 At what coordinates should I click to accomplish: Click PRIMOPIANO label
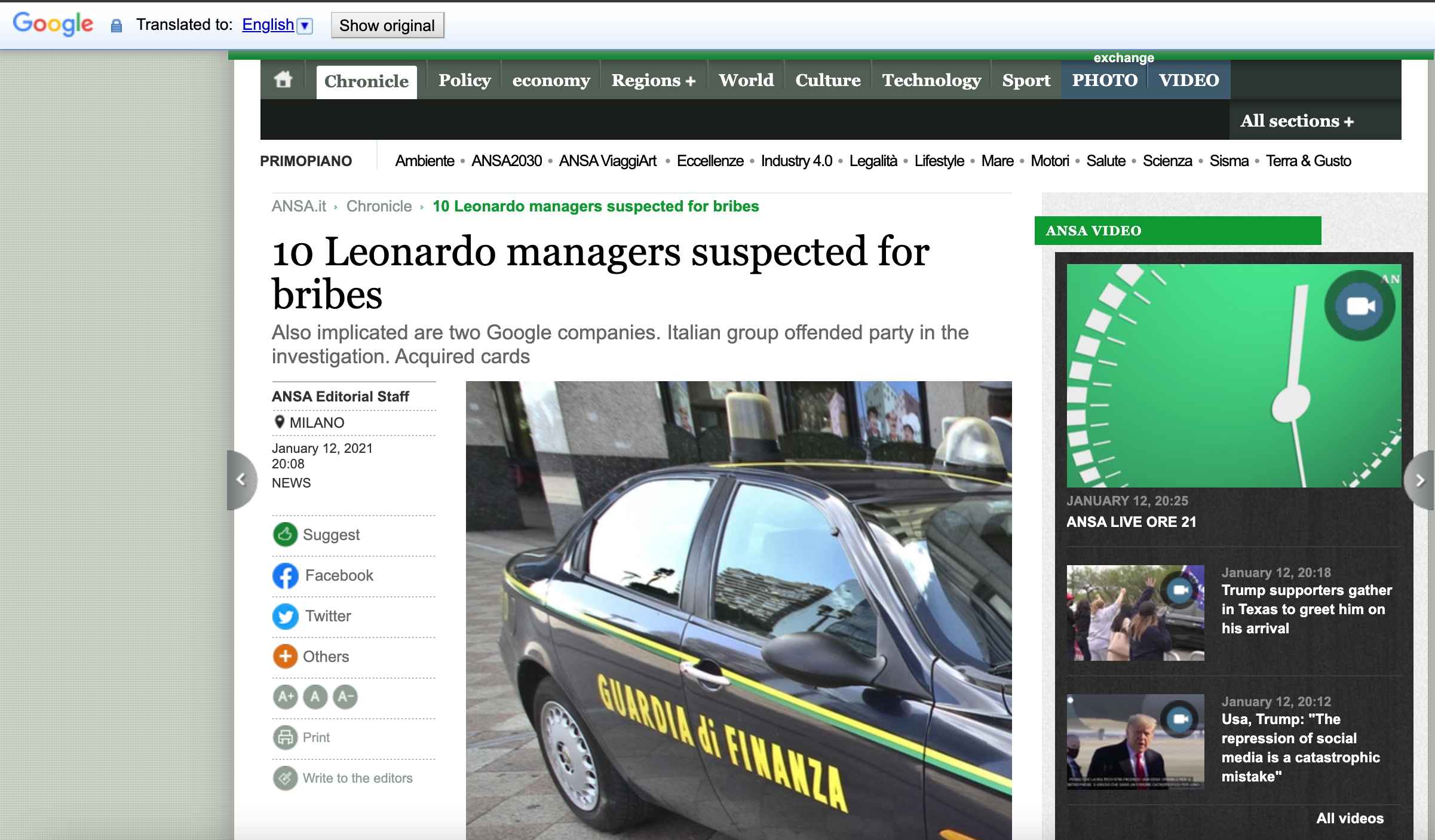click(x=306, y=161)
